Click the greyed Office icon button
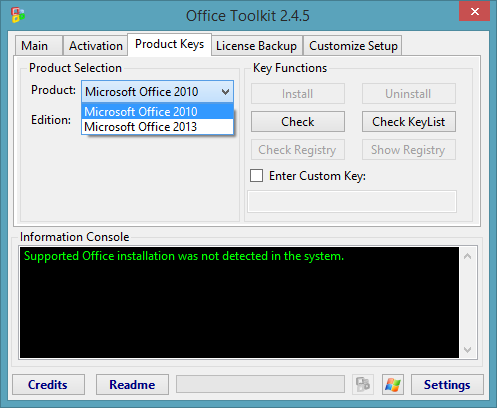This screenshot has width=497, height=408. pos(363,384)
